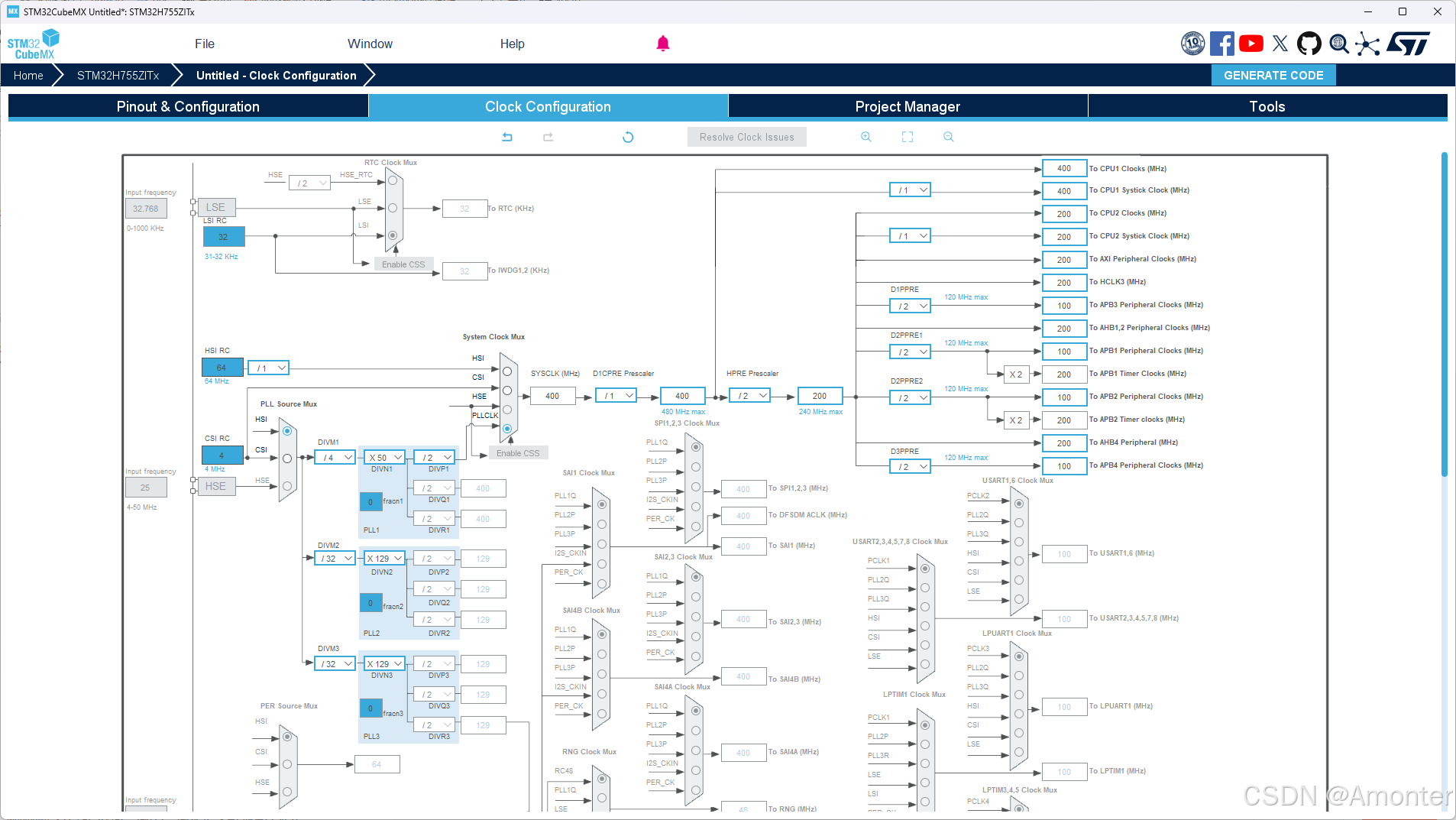Reset clock configuration with the refresh icon

tap(628, 137)
